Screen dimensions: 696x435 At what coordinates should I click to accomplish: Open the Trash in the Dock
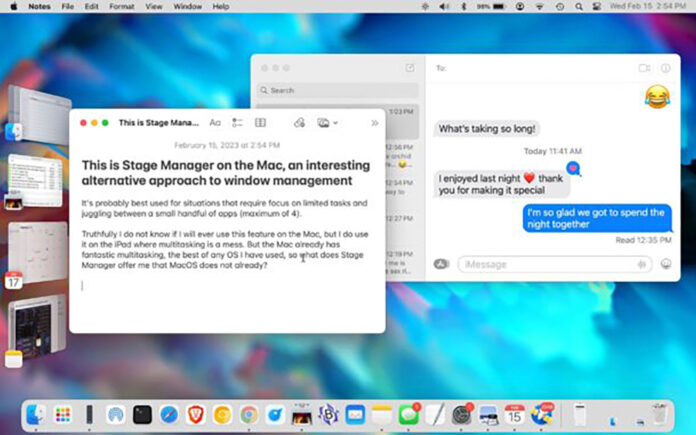659,415
